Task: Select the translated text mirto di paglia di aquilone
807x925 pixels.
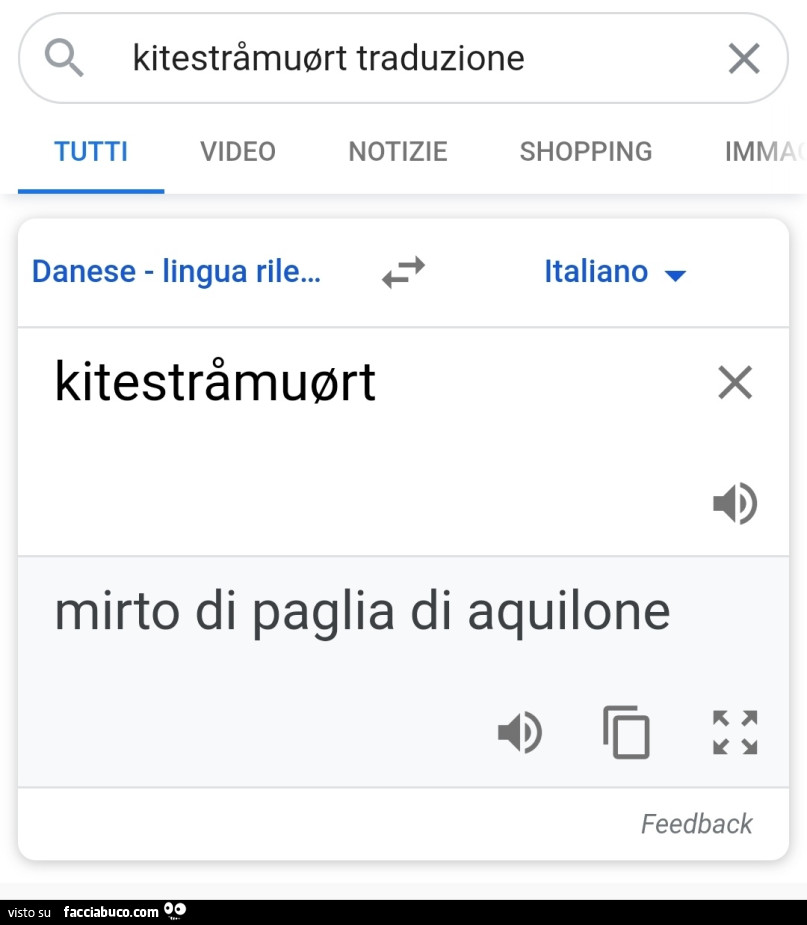Action: [362, 612]
